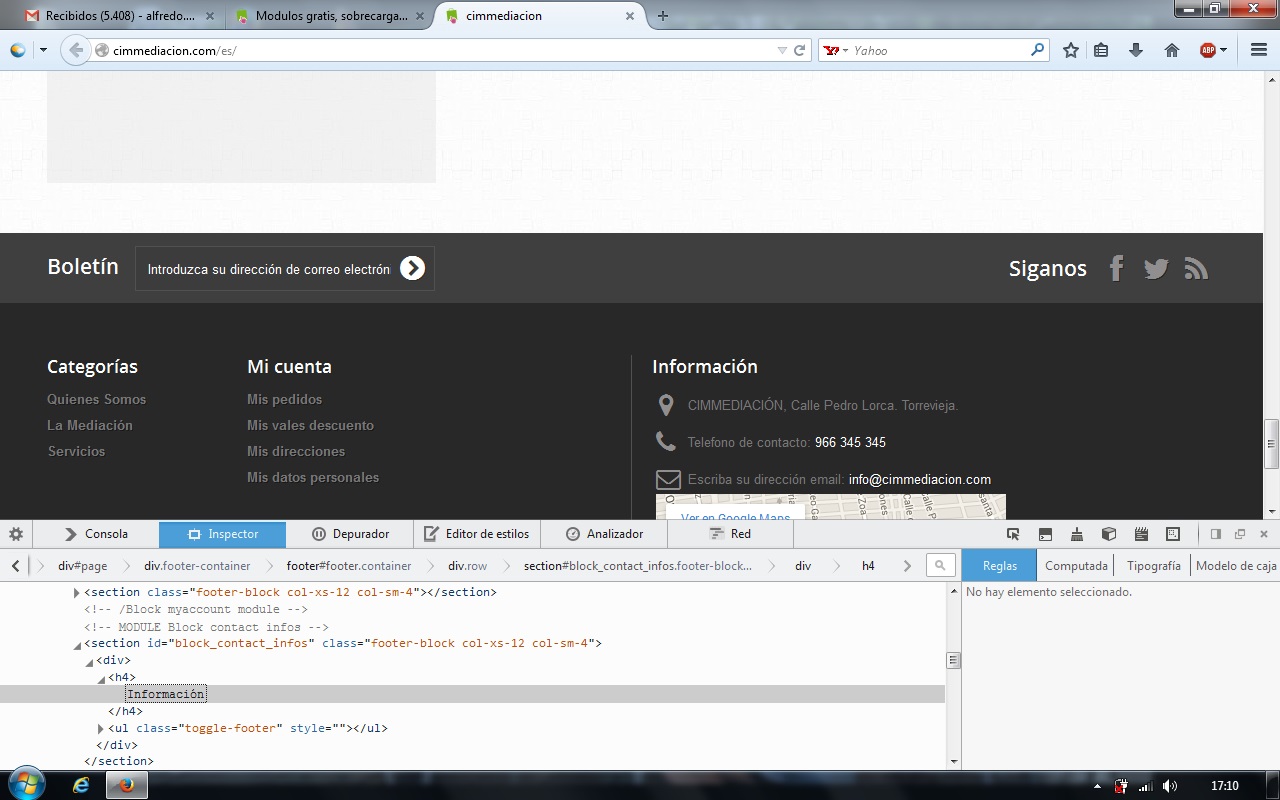Viewport: 1280px width, 800px height.
Task: Toggle the responsive design view icon
Action: click(x=1173, y=534)
